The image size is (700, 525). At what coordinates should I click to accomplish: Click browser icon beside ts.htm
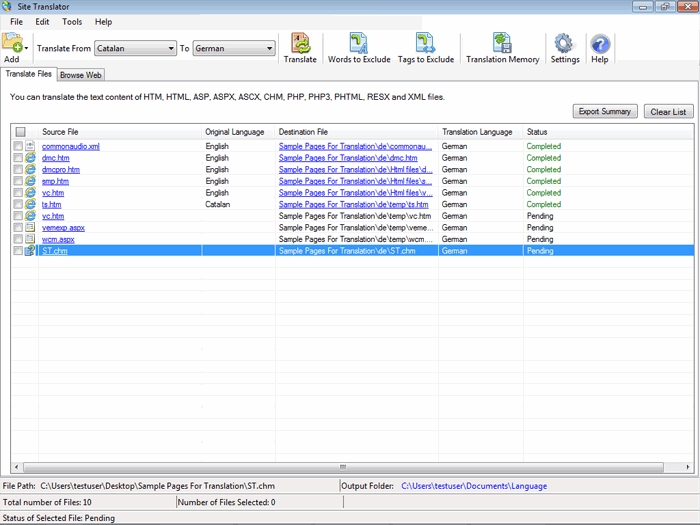tap(30, 204)
